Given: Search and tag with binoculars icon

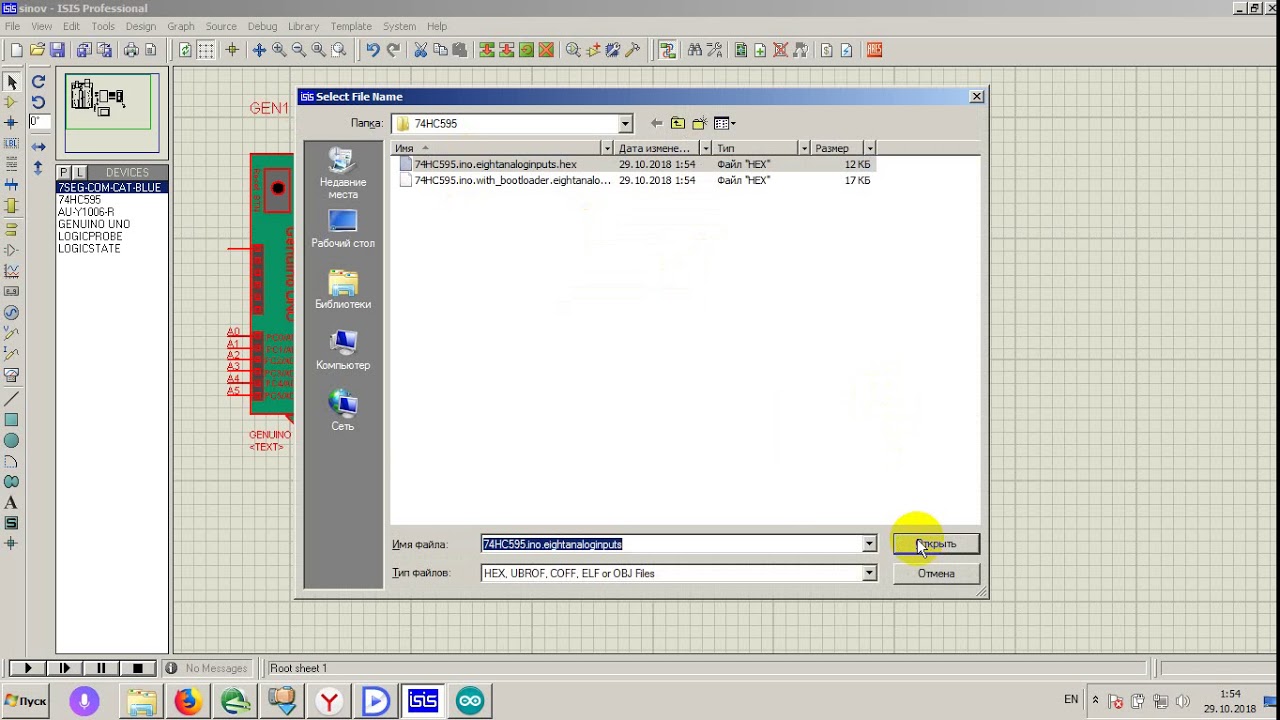Looking at the screenshot, I should (x=695, y=50).
